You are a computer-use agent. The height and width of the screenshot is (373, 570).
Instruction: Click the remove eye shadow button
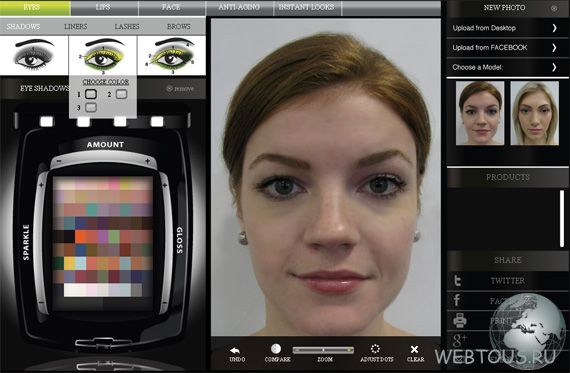(x=180, y=88)
